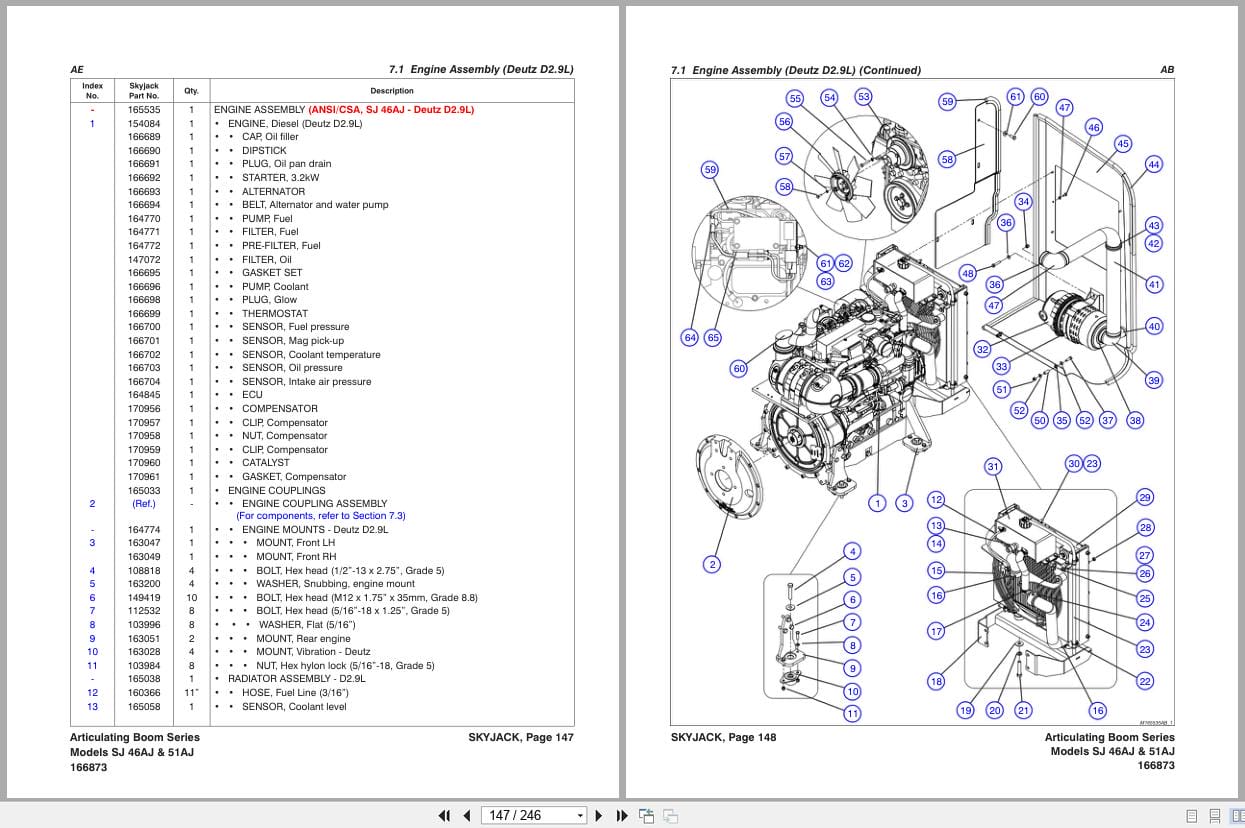Go to the previous page
Screen dimensions: 1245x828
click(x=467, y=816)
